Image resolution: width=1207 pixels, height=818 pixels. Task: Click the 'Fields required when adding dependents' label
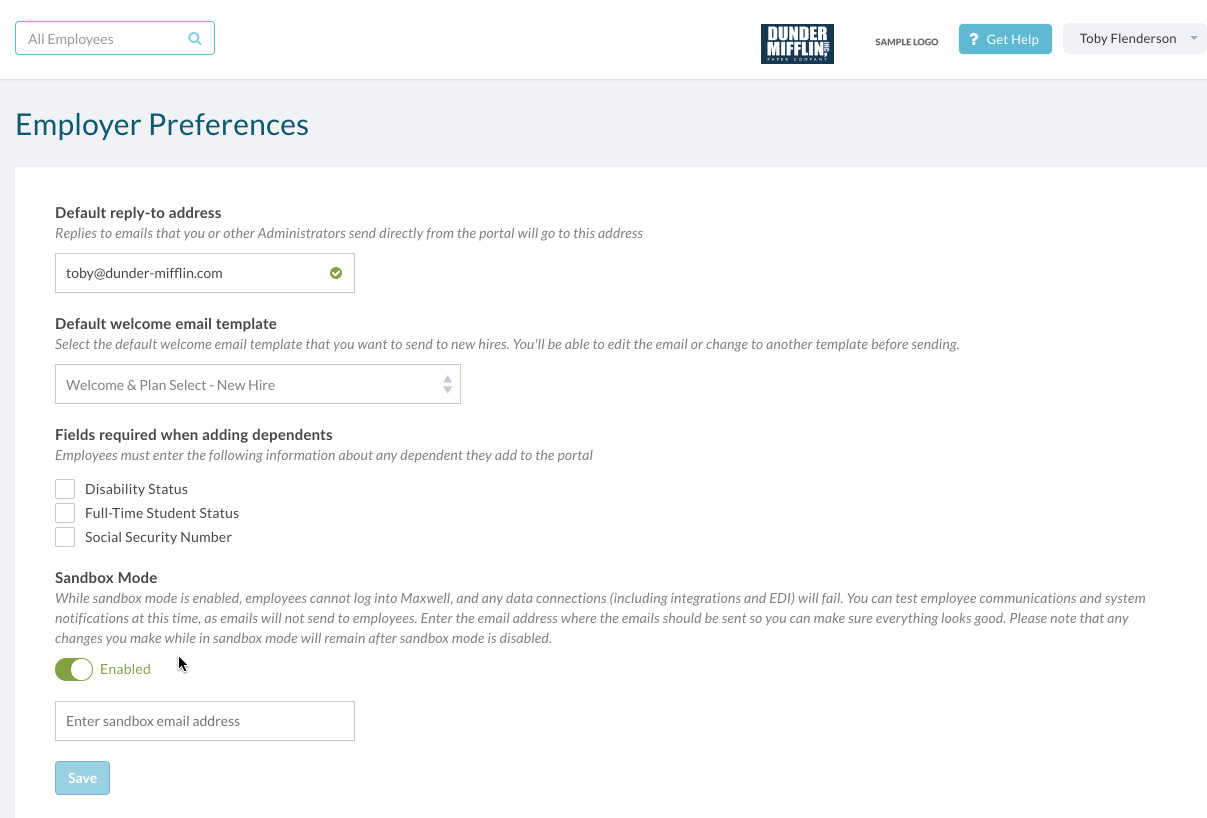[x=194, y=435]
